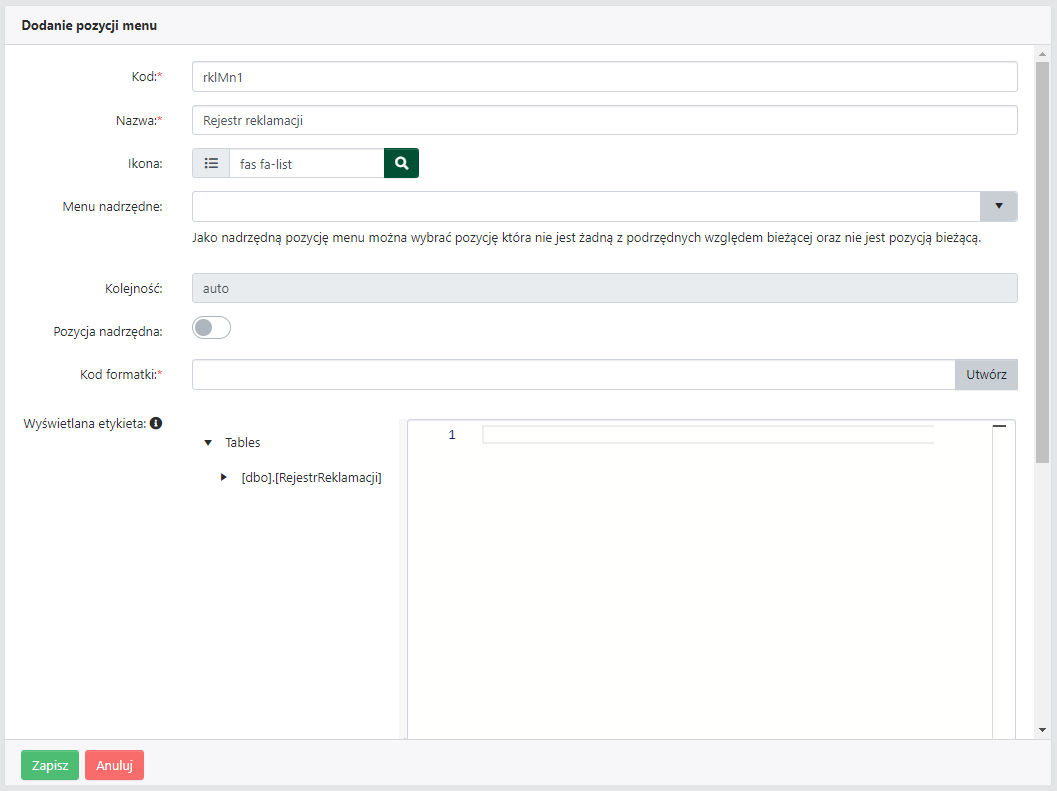Open the Menu nadrzędne dropdown arrow

click(998, 206)
